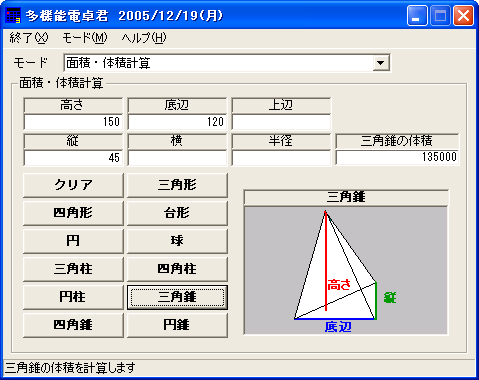Screen dimensions: 479x380
Task: Click the 三角錐 diagram heading
Action: (346, 197)
